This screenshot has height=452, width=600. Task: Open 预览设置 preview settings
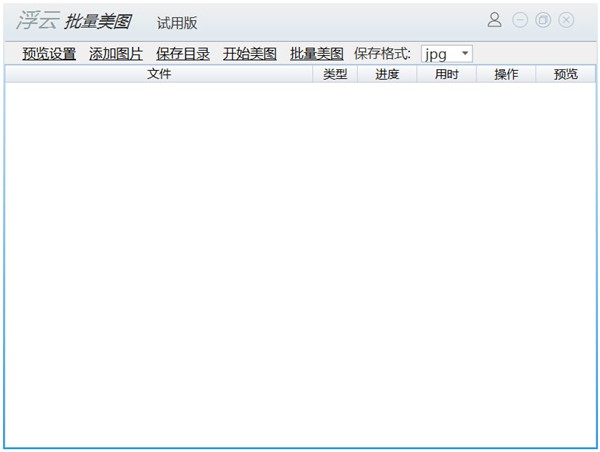pyautogui.click(x=49, y=54)
